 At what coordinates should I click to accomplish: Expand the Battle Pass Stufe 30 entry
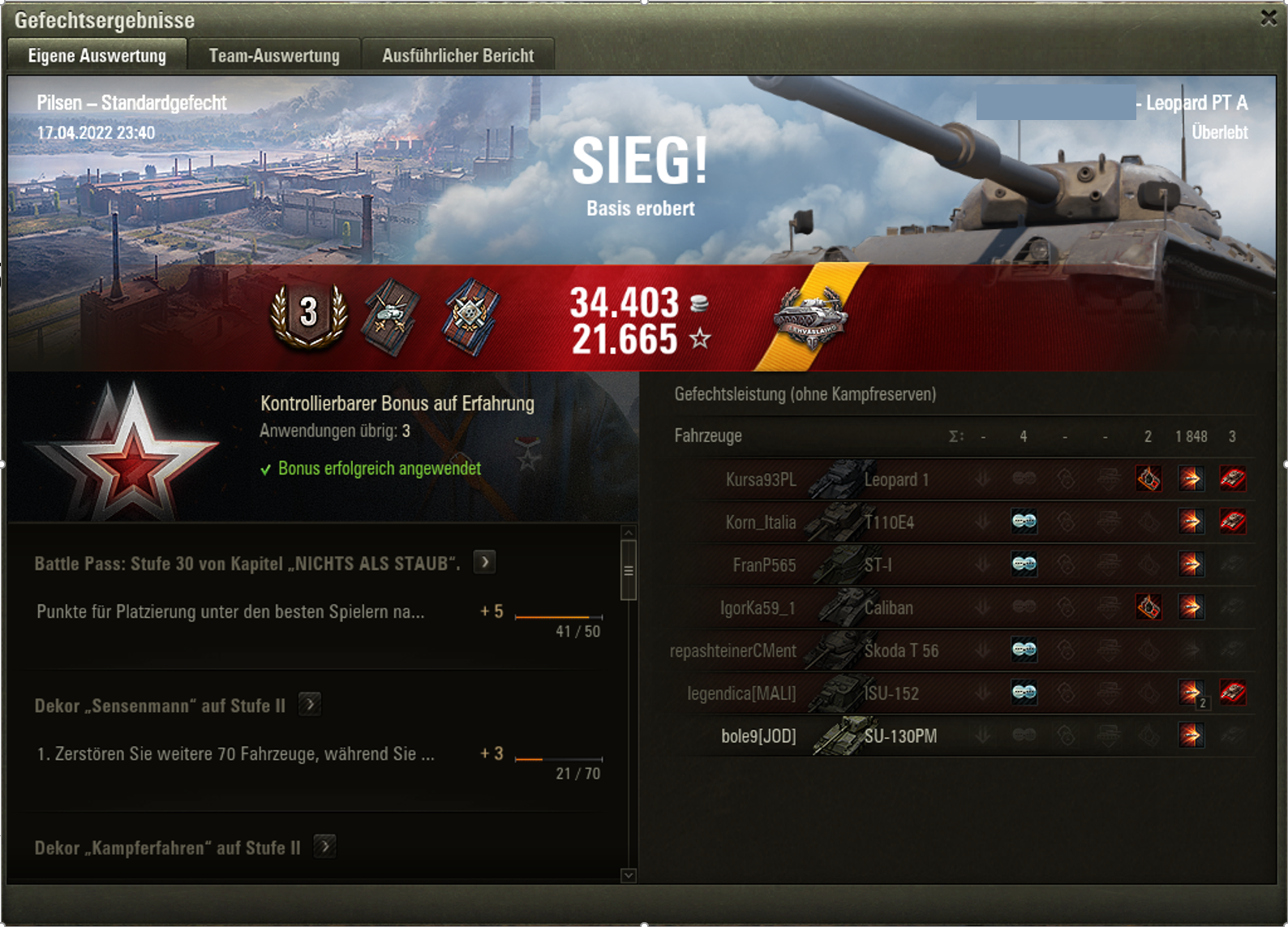(484, 562)
